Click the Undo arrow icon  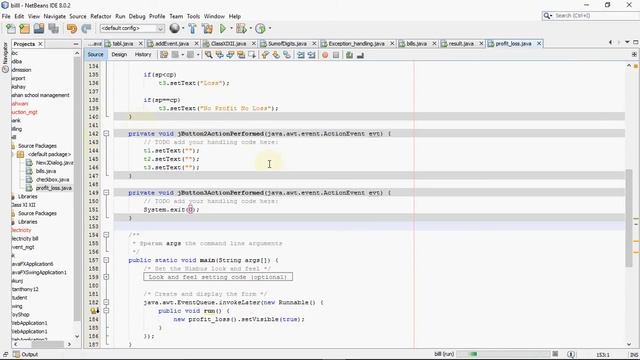click(x=72, y=29)
